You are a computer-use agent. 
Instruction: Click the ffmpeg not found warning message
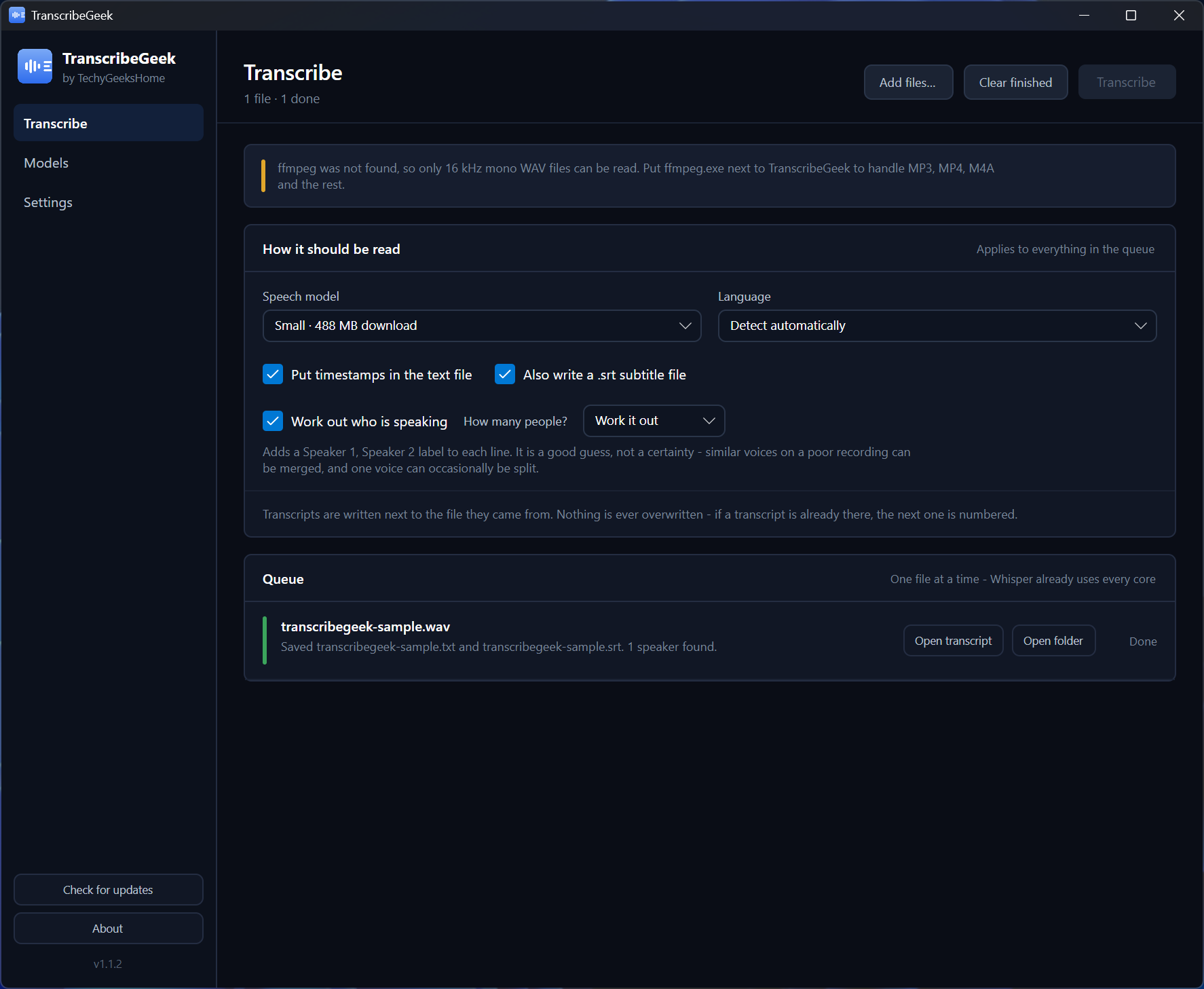point(636,176)
